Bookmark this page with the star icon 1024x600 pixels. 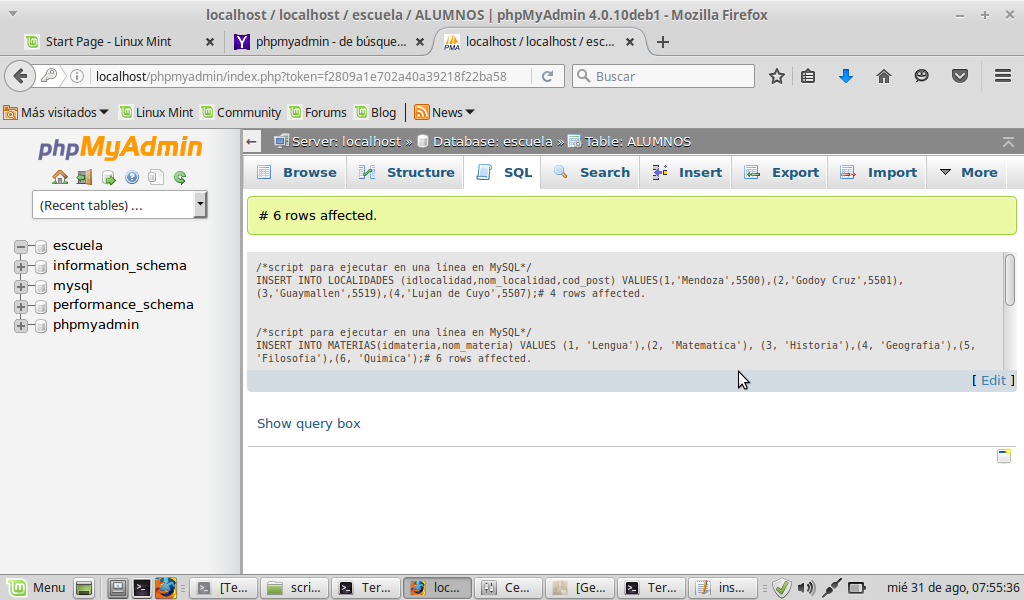pyautogui.click(x=777, y=76)
